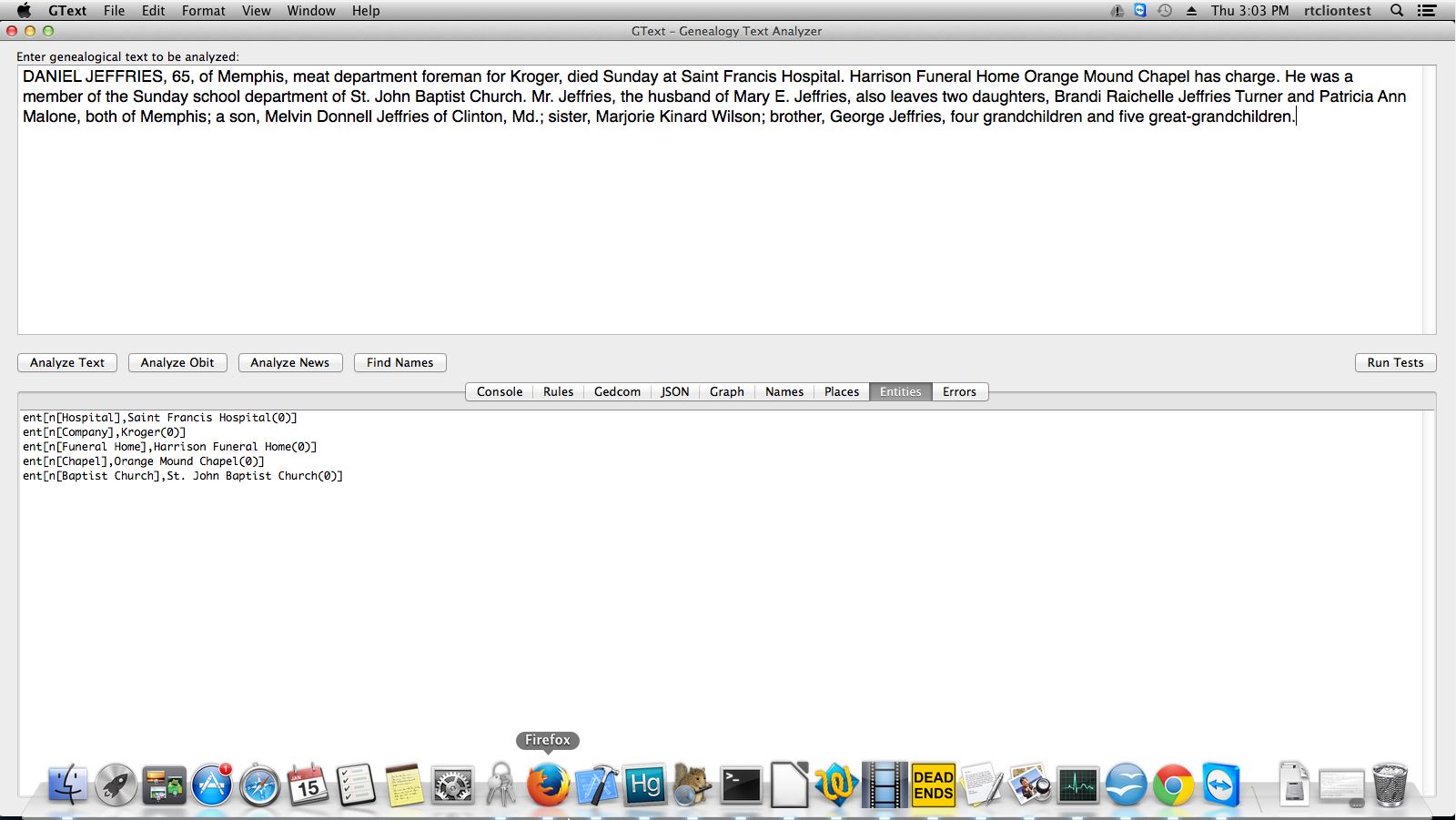This screenshot has height=820, width=1456.
Task: Open minimized window thumbnail in dock
Action: click(x=1341, y=787)
